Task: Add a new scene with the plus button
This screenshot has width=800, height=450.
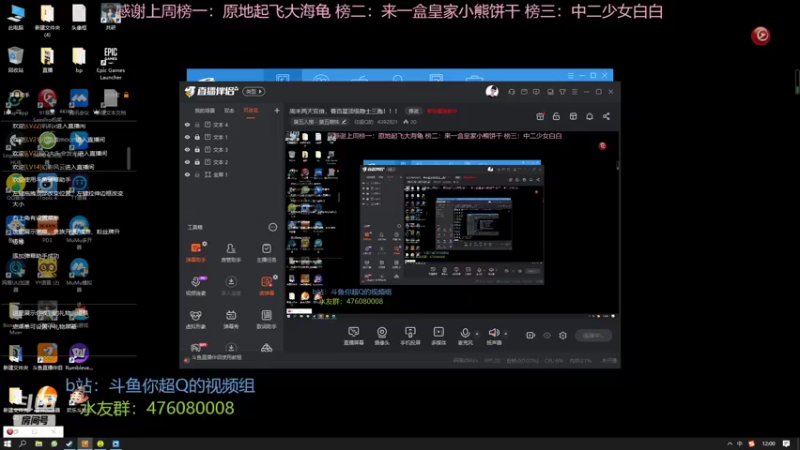Action: [x=277, y=110]
